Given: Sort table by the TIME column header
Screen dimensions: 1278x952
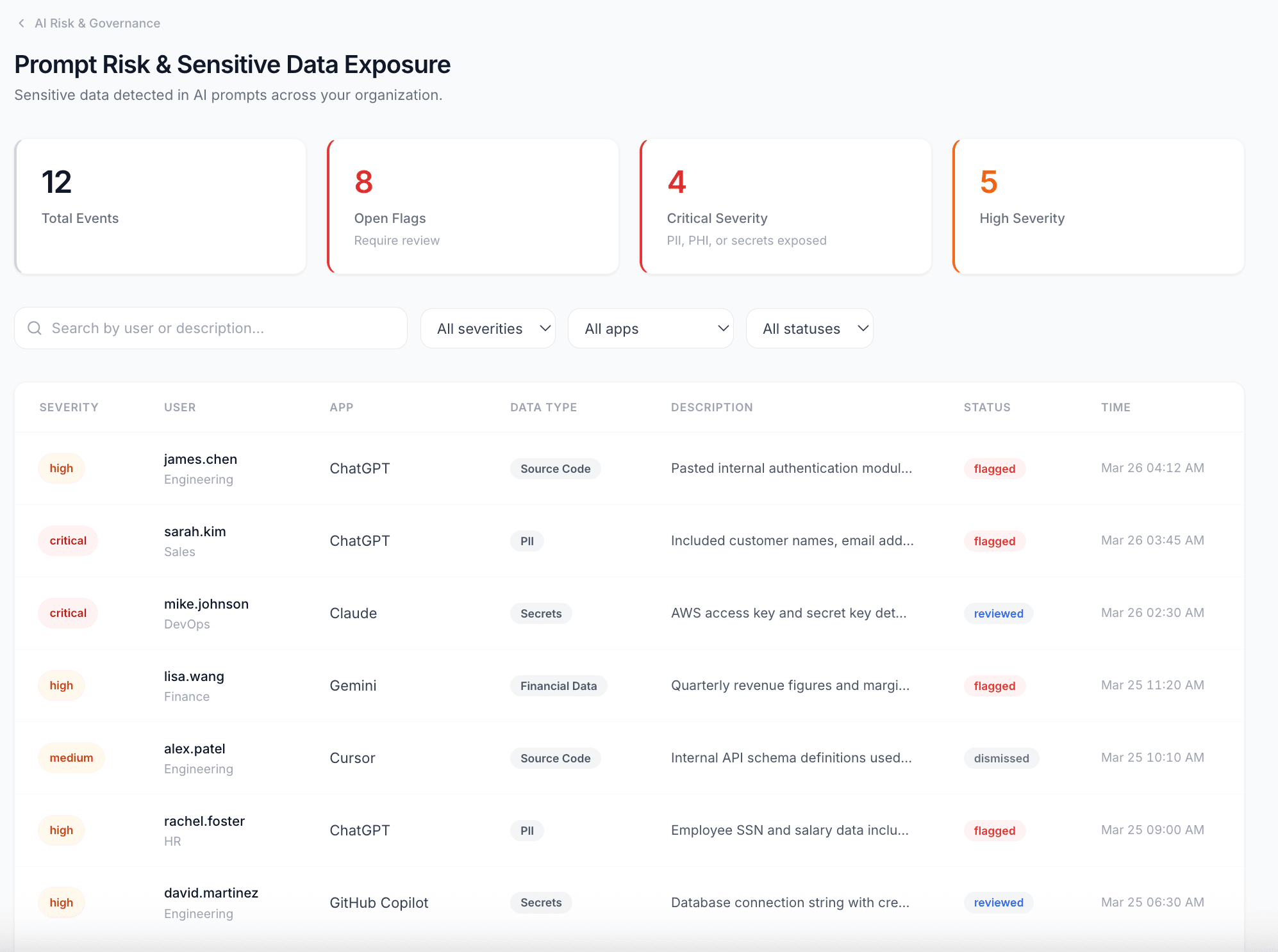Looking at the screenshot, I should coord(1116,407).
